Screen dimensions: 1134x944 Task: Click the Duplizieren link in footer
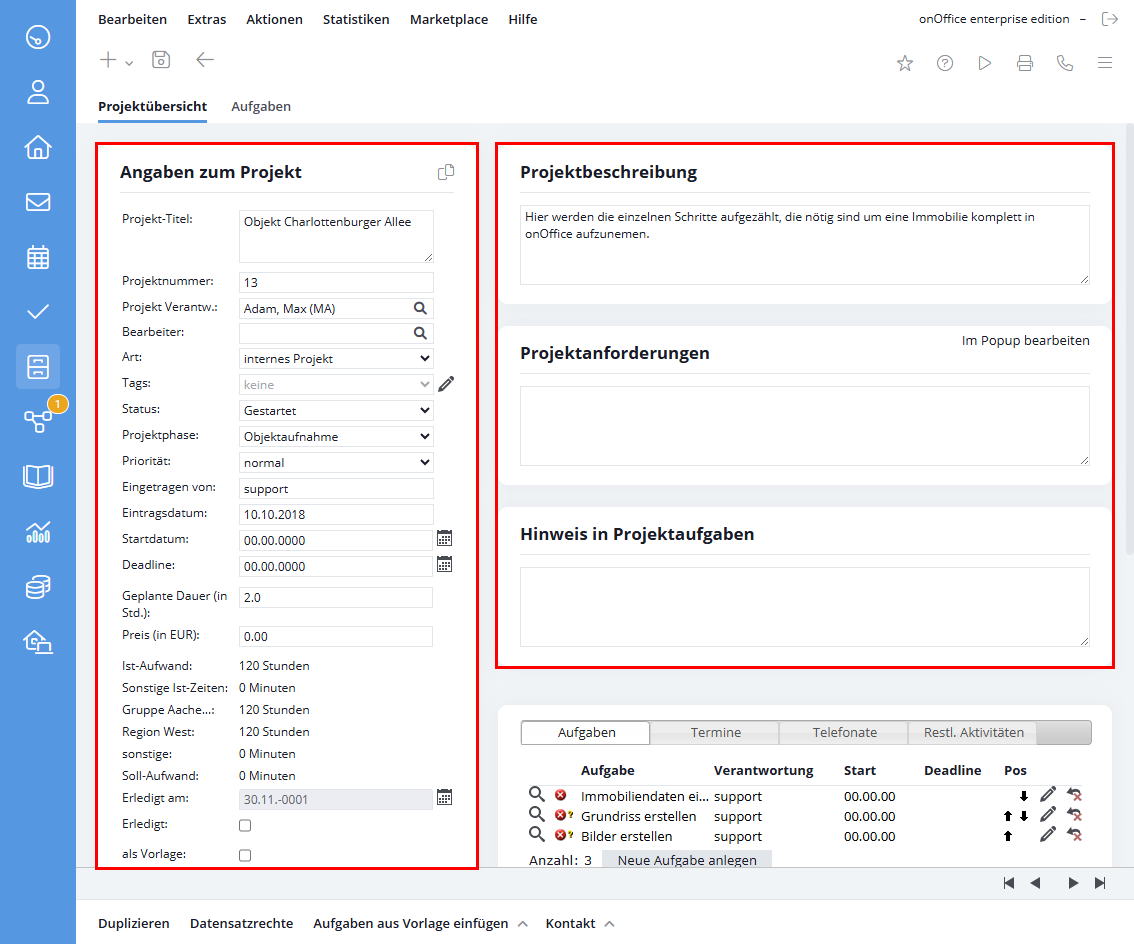pyautogui.click(x=133, y=923)
